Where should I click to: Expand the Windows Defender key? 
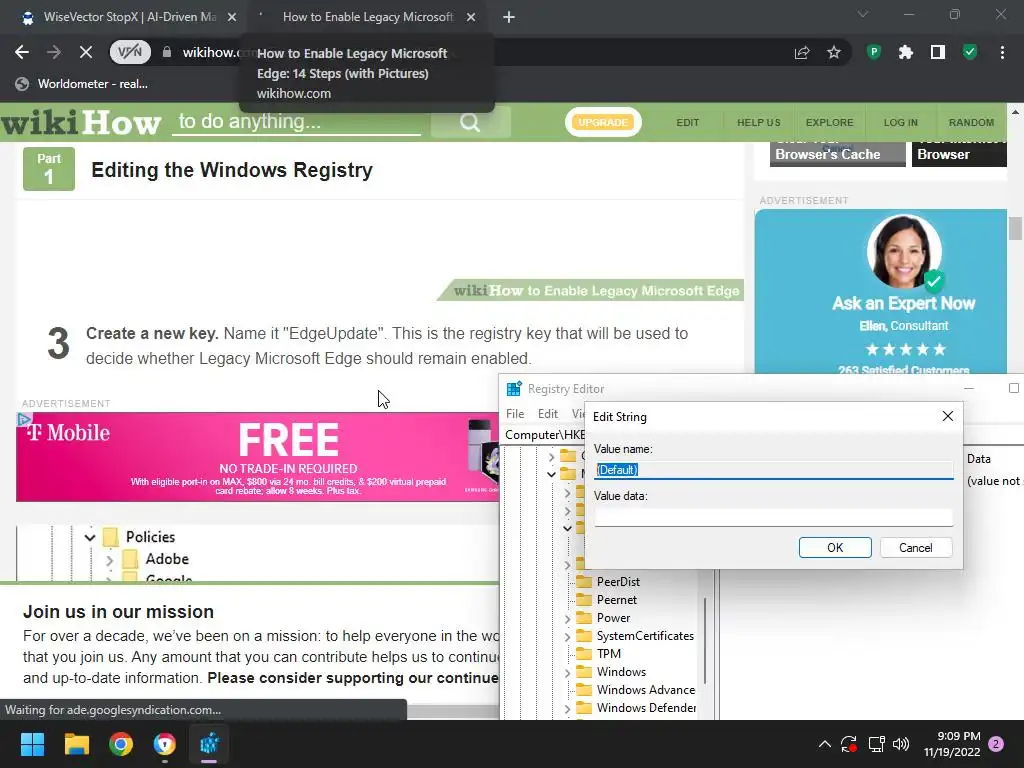(x=568, y=708)
